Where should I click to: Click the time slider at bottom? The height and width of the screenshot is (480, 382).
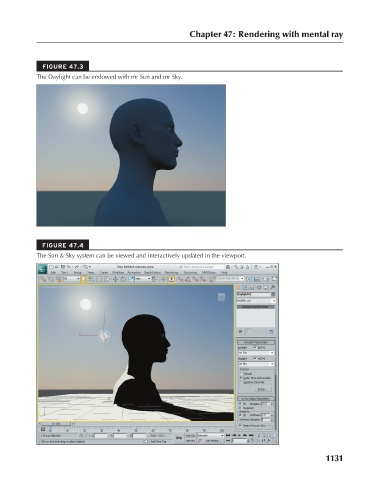56,424
